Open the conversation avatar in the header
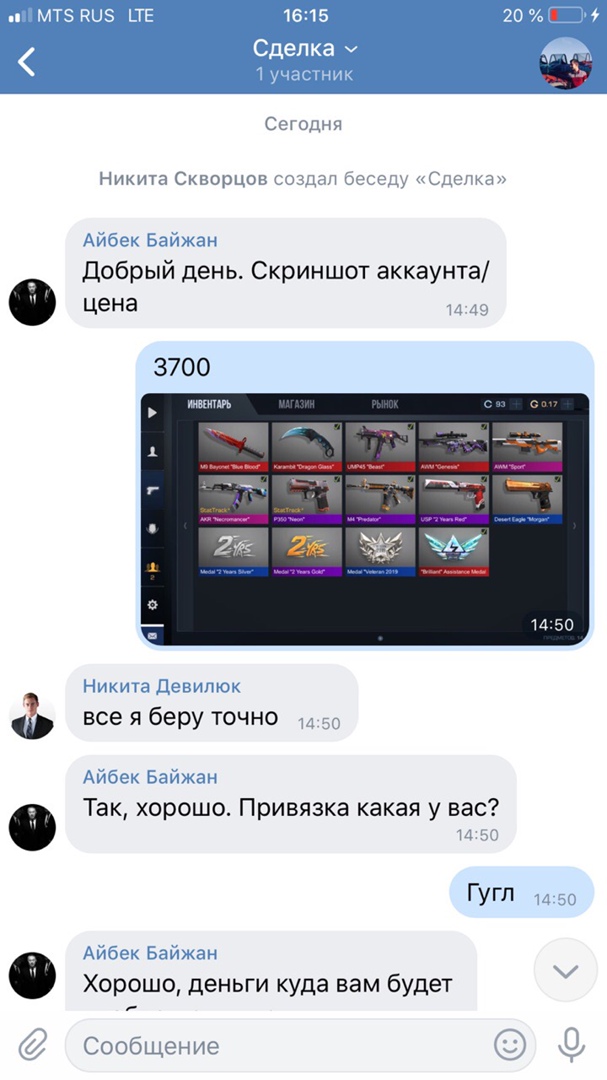This screenshot has width=607, height=1080. click(x=565, y=63)
